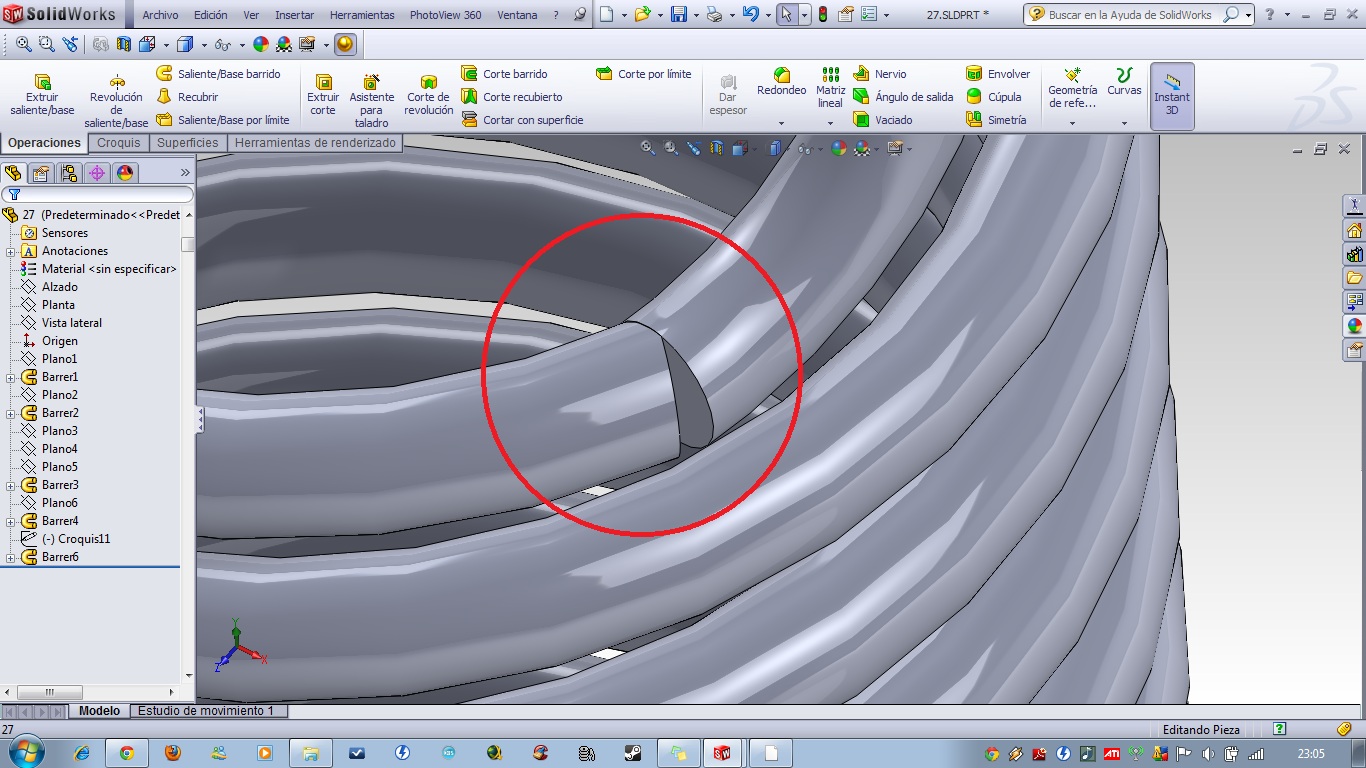Edit appearance color wheel icon in toolbar

click(x=261, y=45)
